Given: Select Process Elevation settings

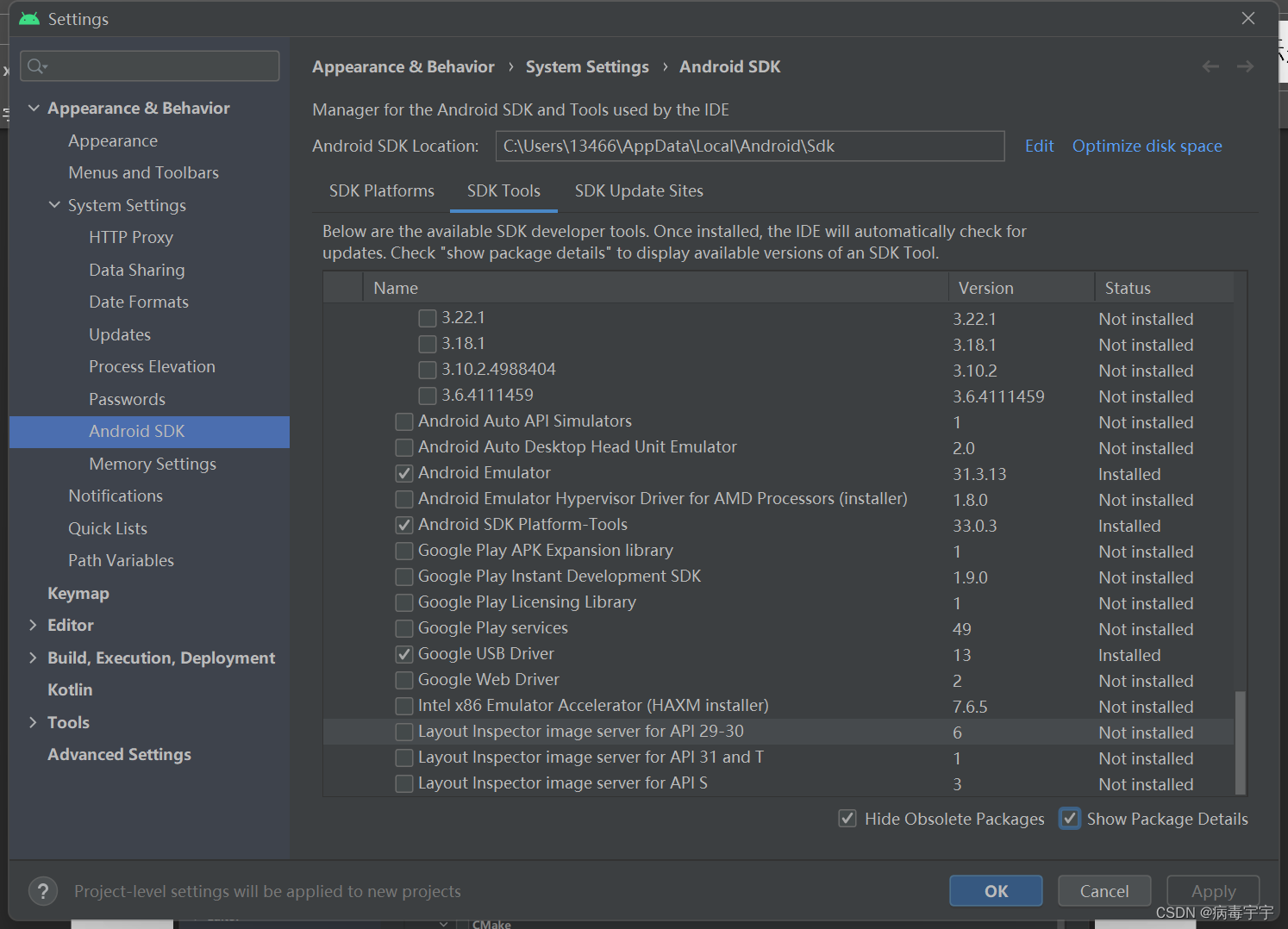Looking at the screenshot, I should pos(152,366).
